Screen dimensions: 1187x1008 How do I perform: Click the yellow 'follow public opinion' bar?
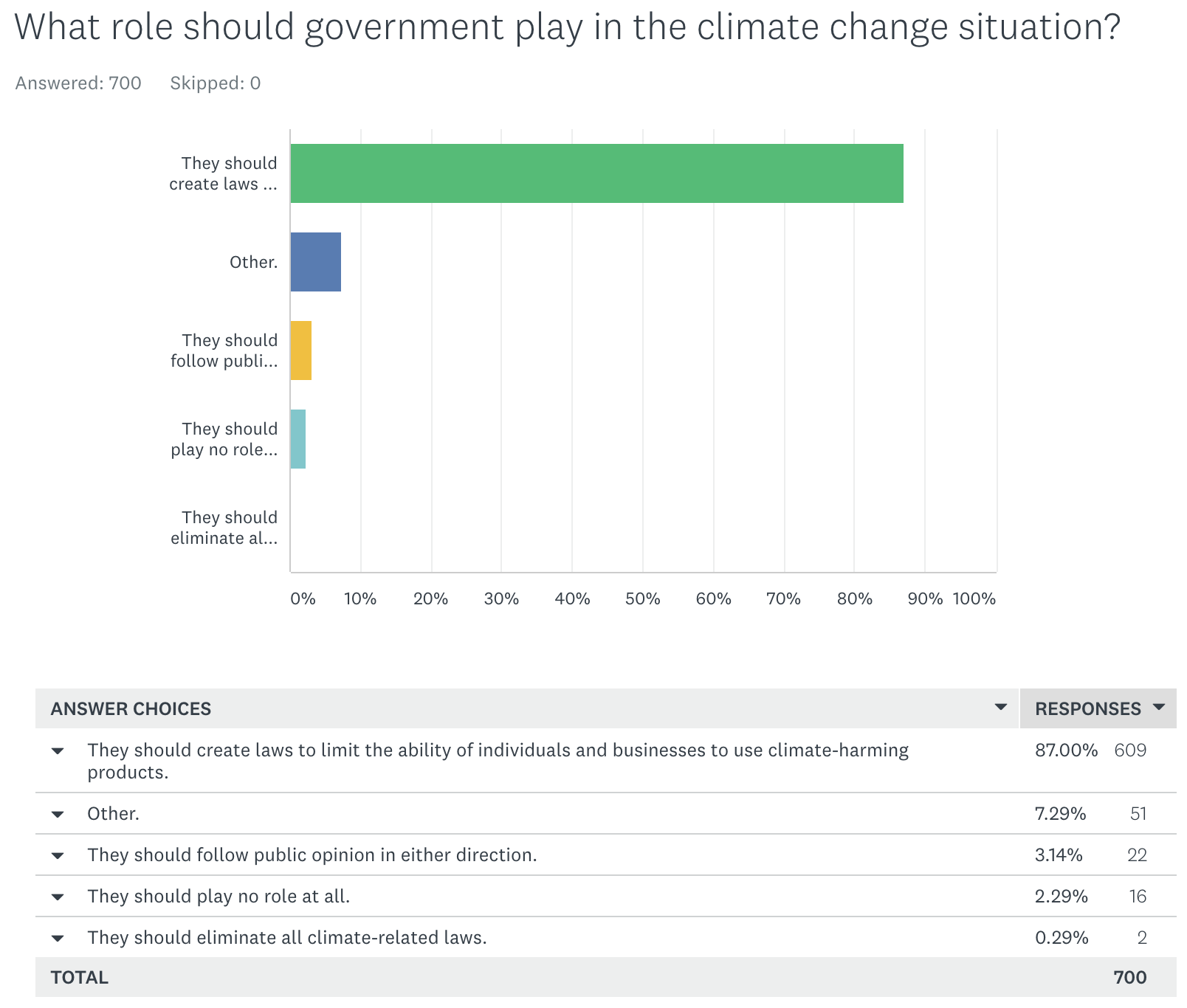(x=301, y=351)
